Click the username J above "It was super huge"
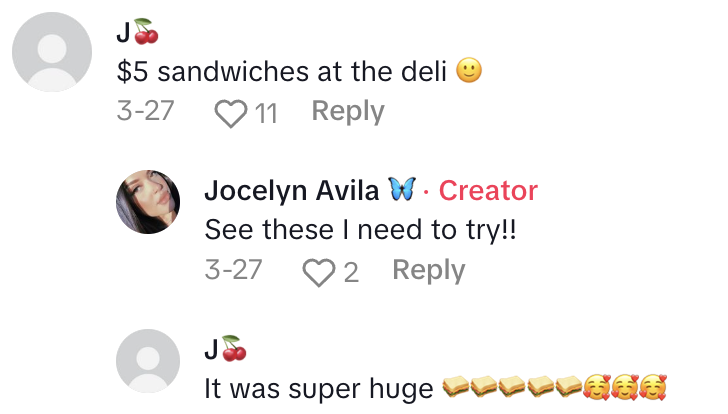 (x=210, y=349)
